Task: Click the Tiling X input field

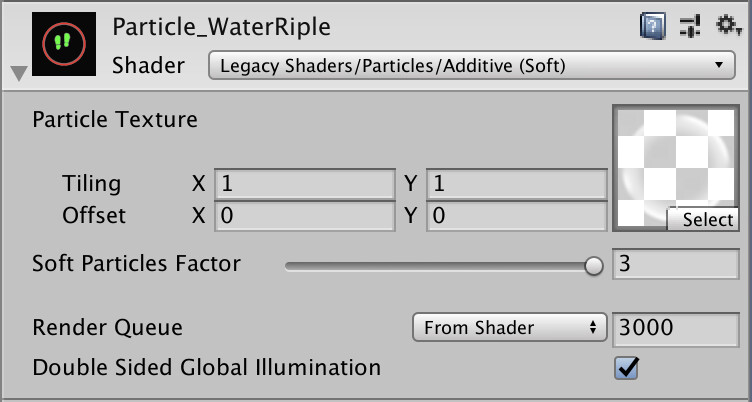Action: coord(305,184)
